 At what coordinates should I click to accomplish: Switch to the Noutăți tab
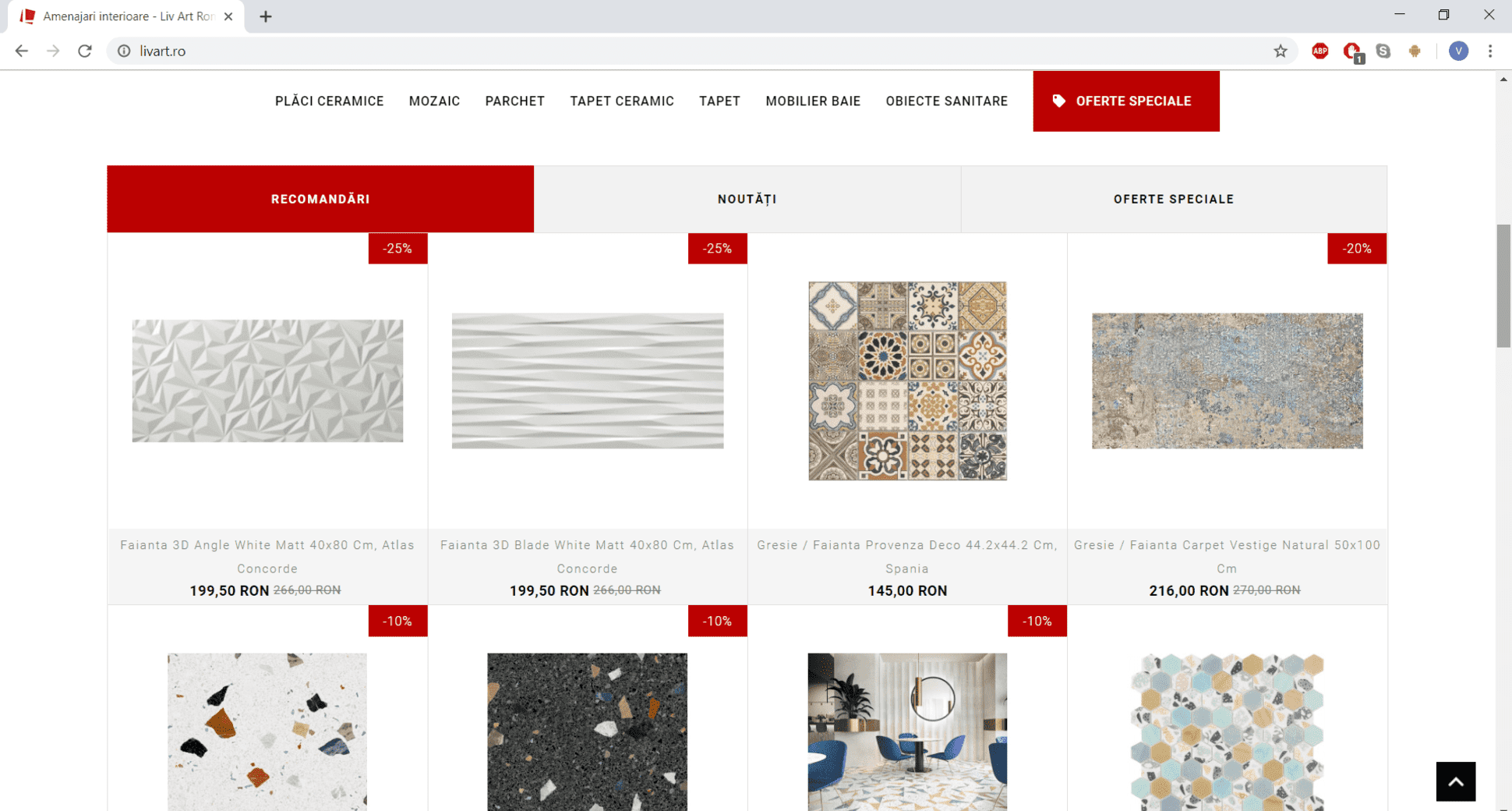point(747,199)
